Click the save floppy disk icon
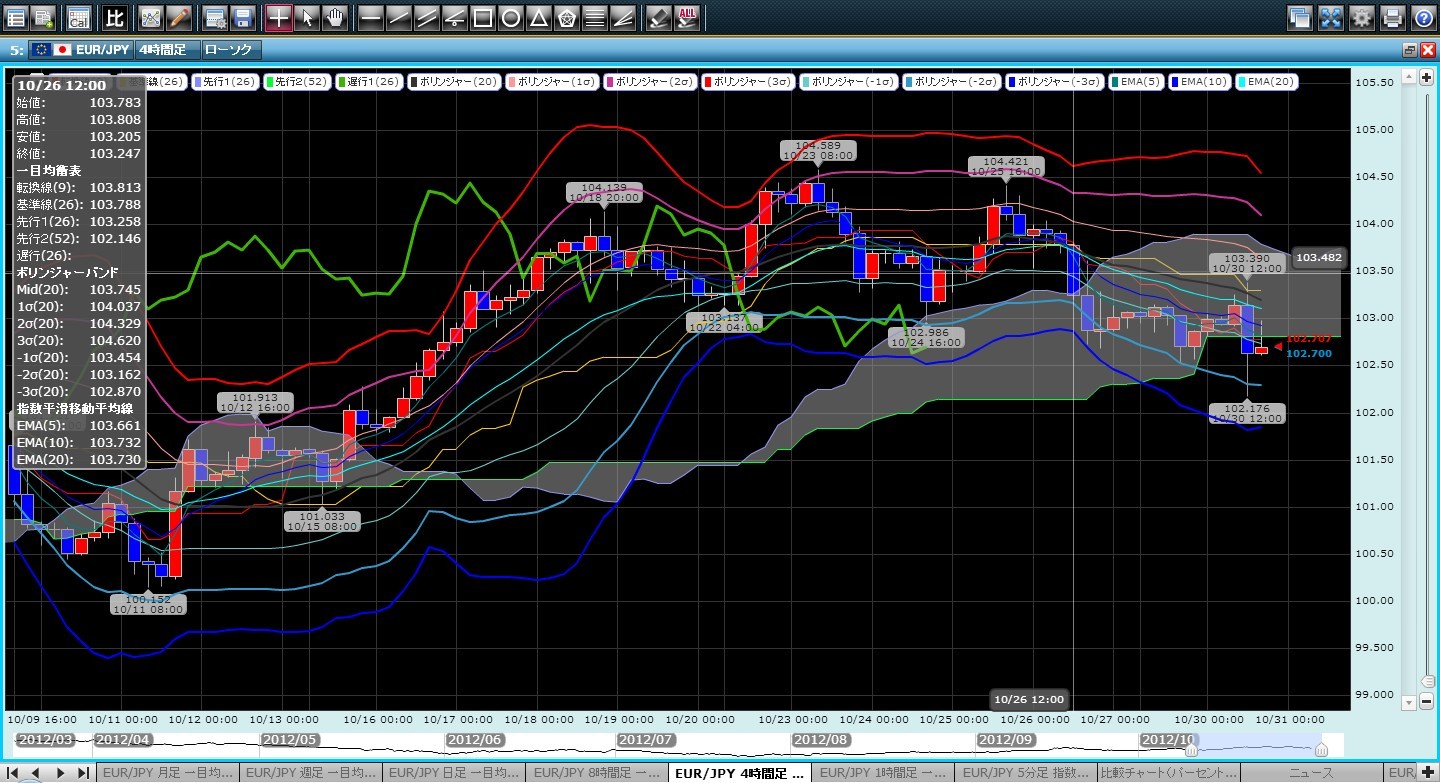Image resolution: width=1440 pixels, height=783 pixels. coord(241,17)
